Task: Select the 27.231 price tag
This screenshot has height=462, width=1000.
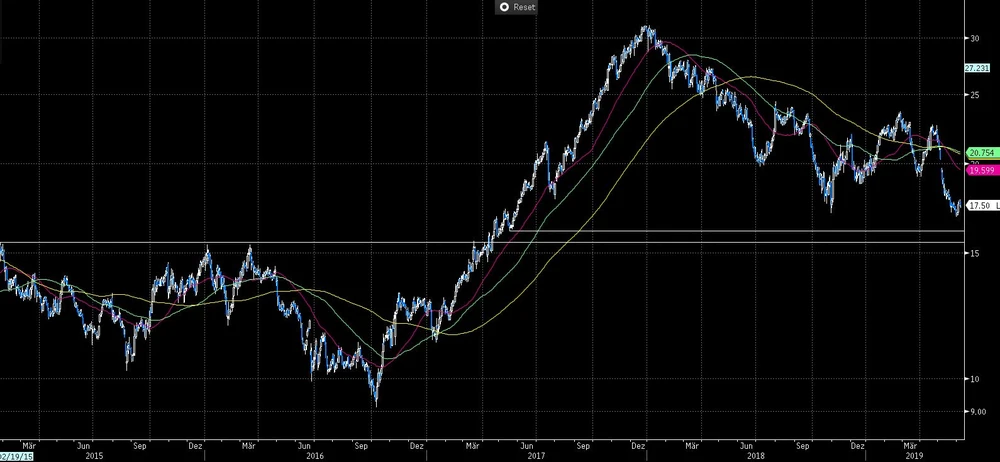Action: [x=976, y=68]
